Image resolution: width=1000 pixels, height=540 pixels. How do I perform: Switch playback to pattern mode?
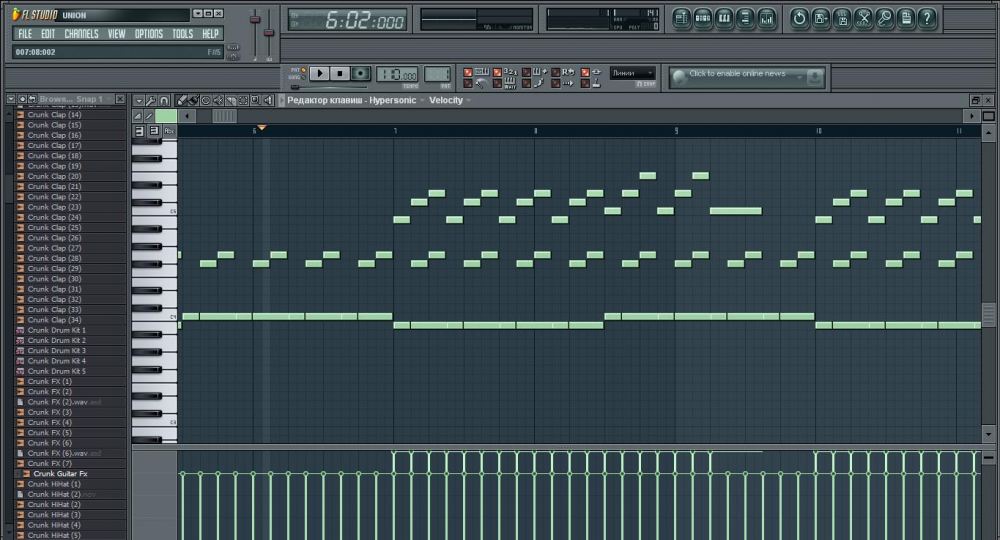pyautogui.click(x=303, y=69)
